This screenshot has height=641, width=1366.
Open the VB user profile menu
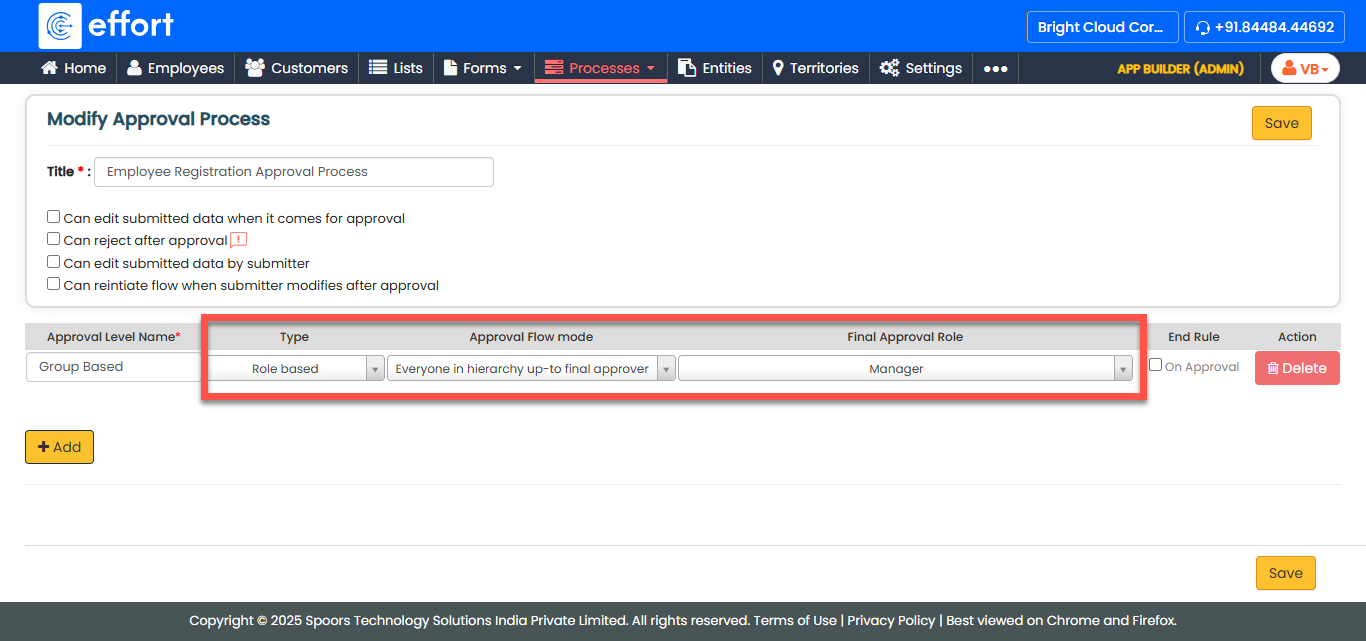pos(1304,68)
